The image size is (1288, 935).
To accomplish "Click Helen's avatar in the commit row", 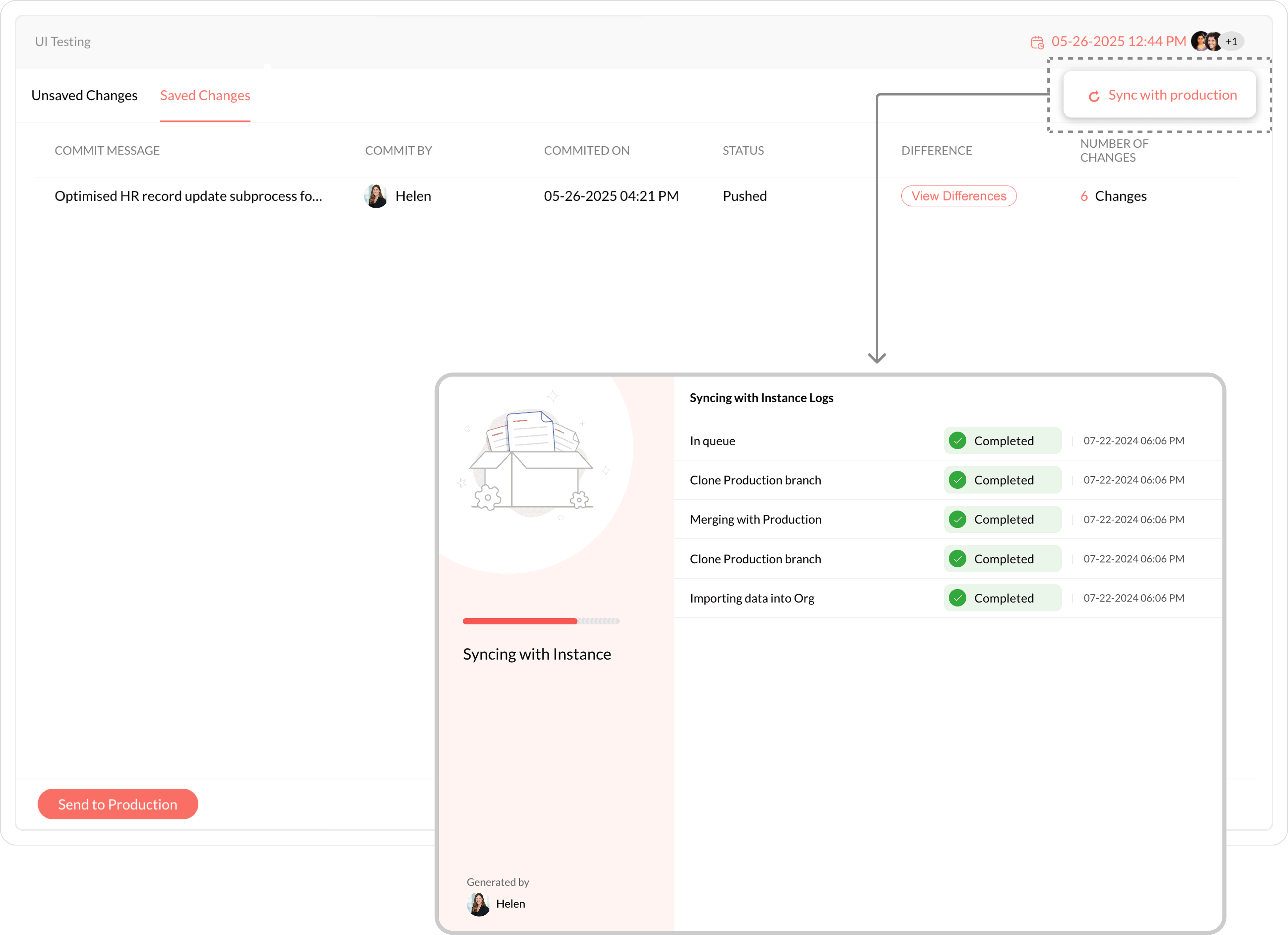I will click(375, 196).
